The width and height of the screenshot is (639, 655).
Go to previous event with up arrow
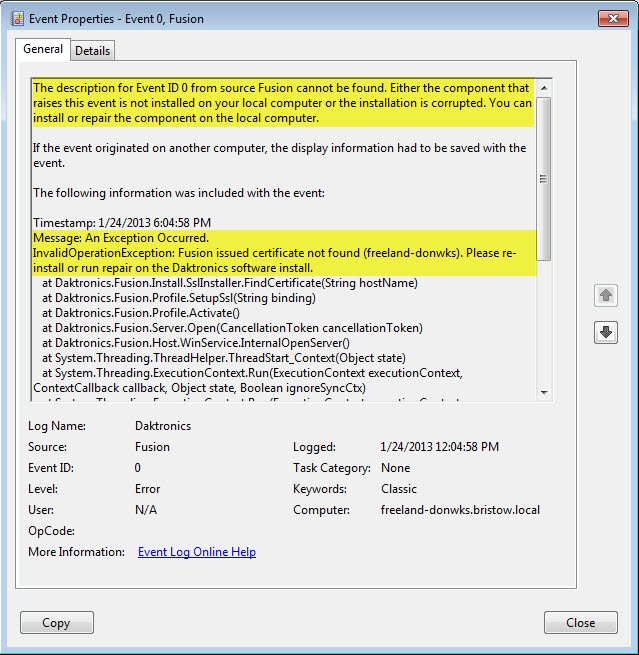tap(606, 295)
